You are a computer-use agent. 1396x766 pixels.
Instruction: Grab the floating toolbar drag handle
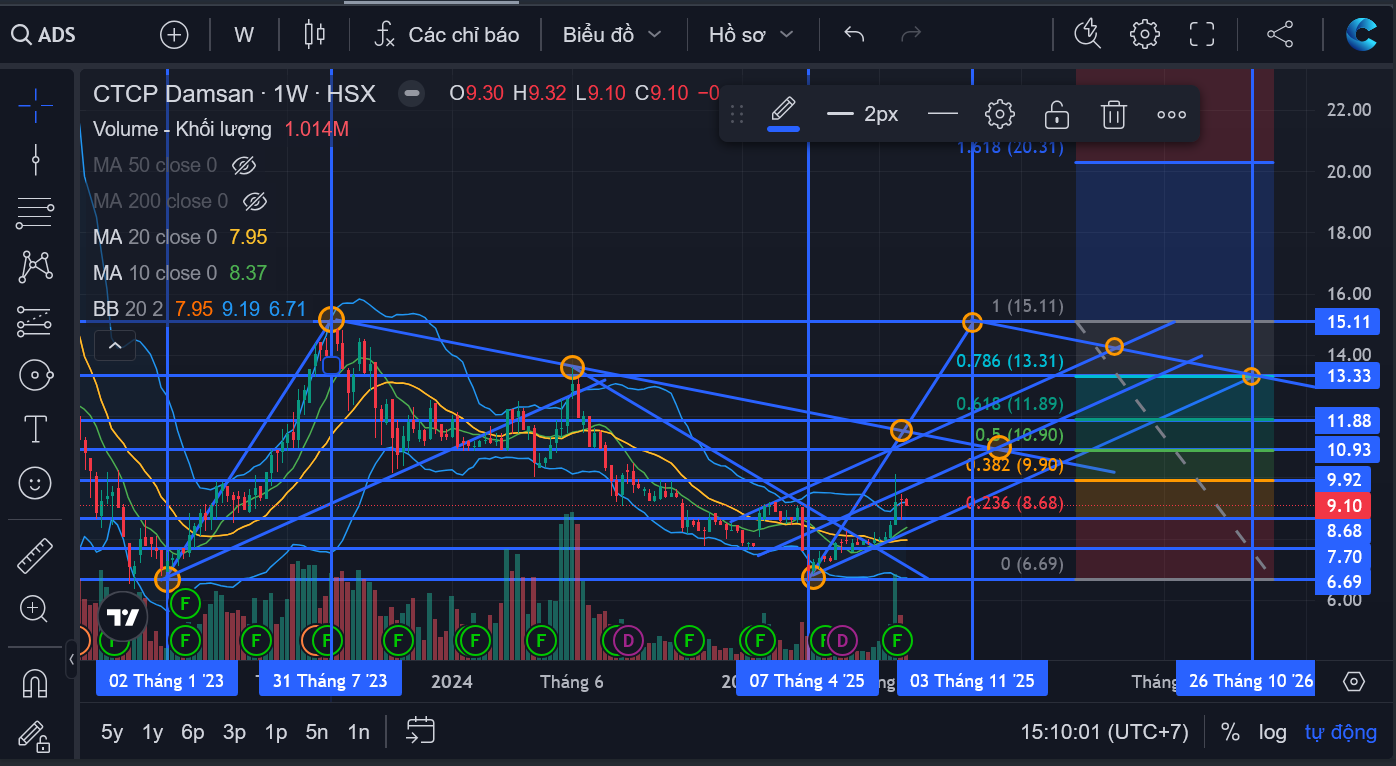coord(737,114)
